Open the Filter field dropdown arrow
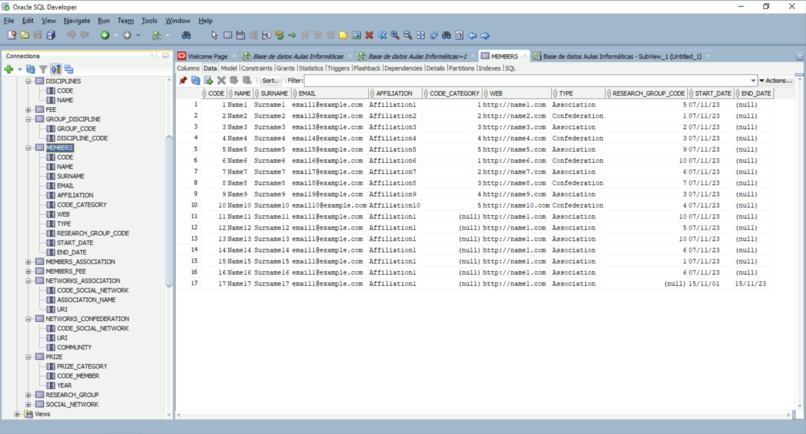Image resolution: width=806 pixels, height=434 pixels. (753, 81)
